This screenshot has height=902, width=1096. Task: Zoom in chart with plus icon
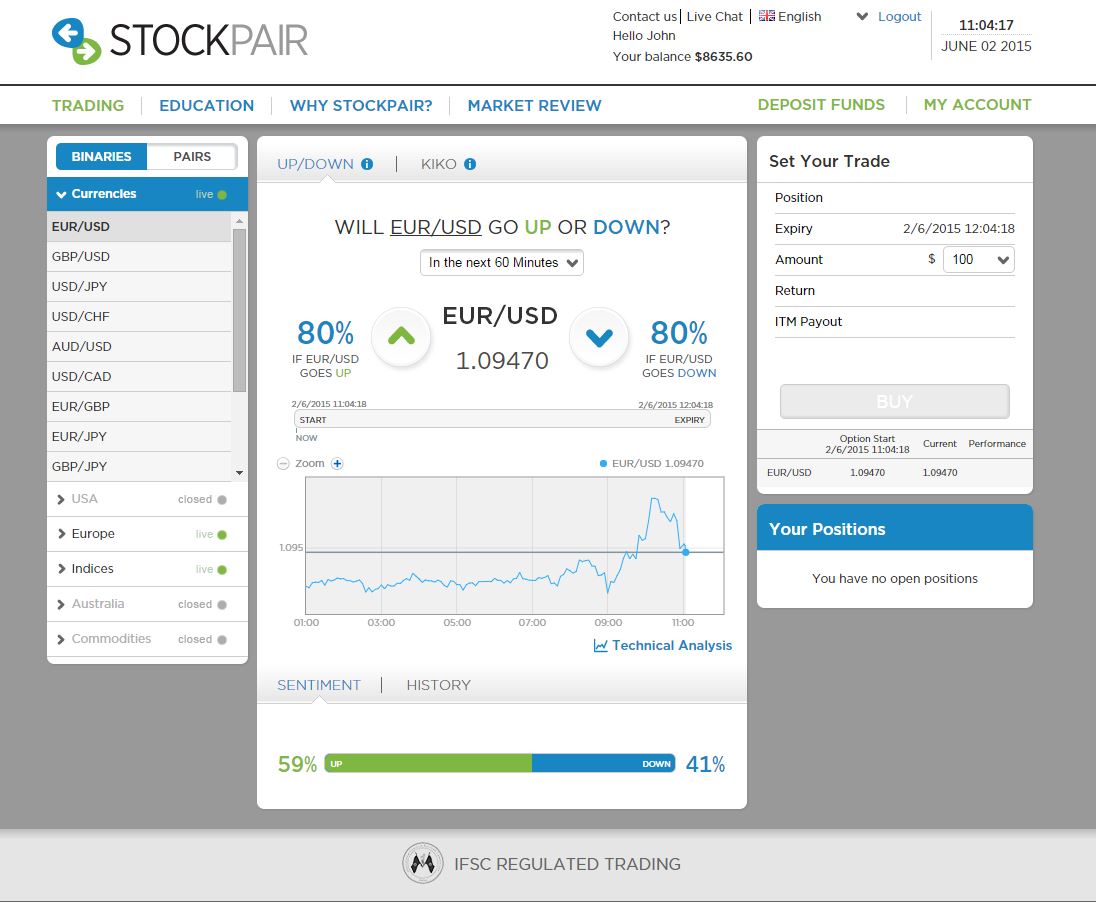[337, 464]
